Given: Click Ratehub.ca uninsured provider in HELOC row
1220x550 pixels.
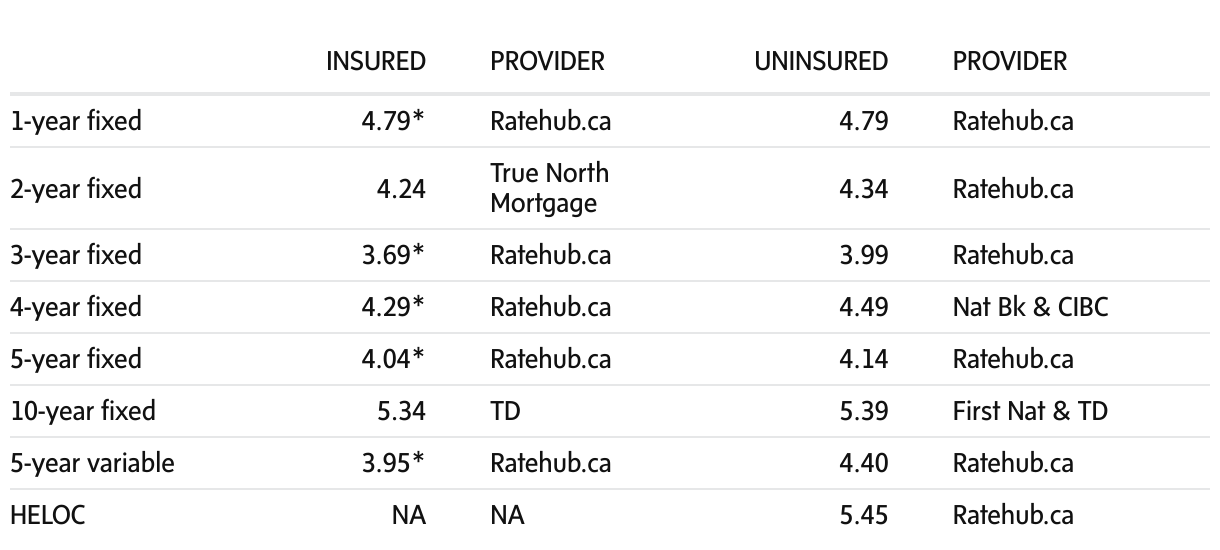Looking at the screenshot, I should coord(1013,516).
